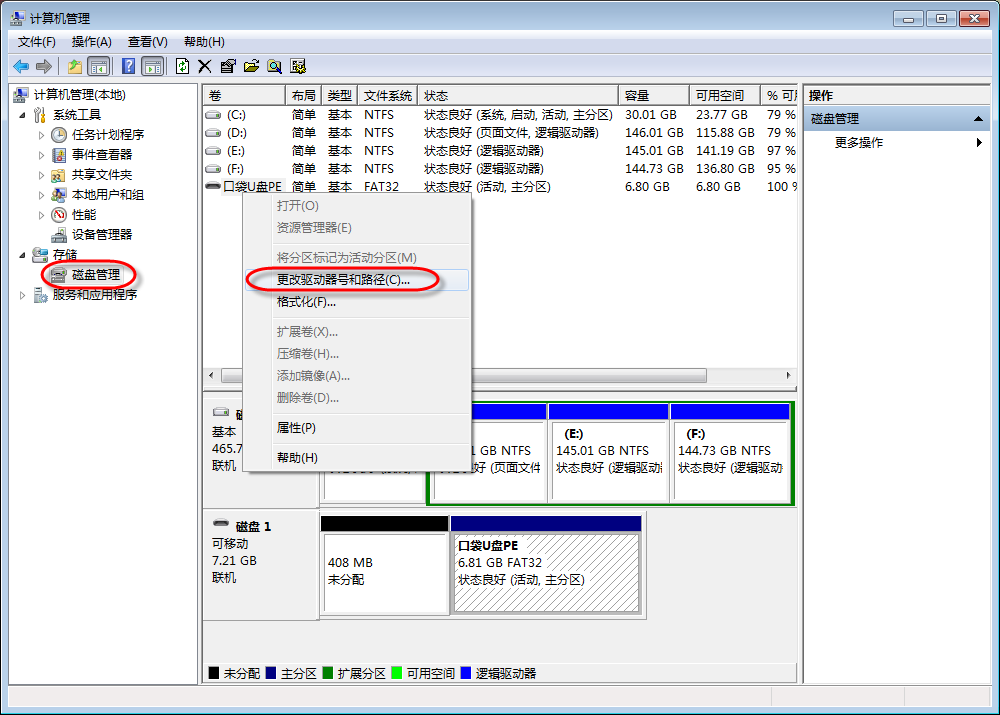Select the (E:) volume row in list

pos(500,151)
